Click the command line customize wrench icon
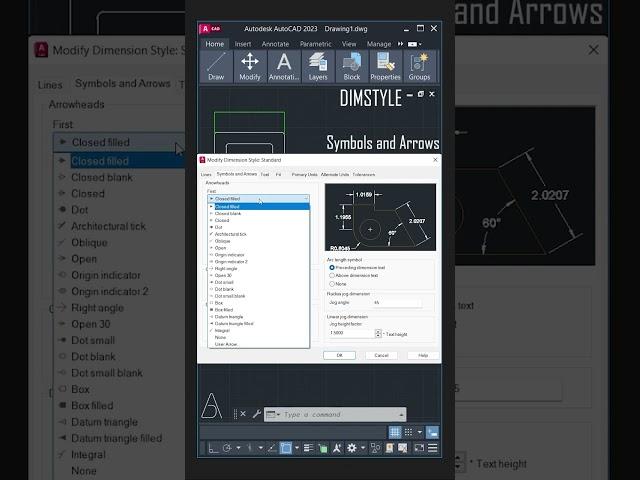Image resolution: width=640 pixels, height=480 pixels. point(257,414)
